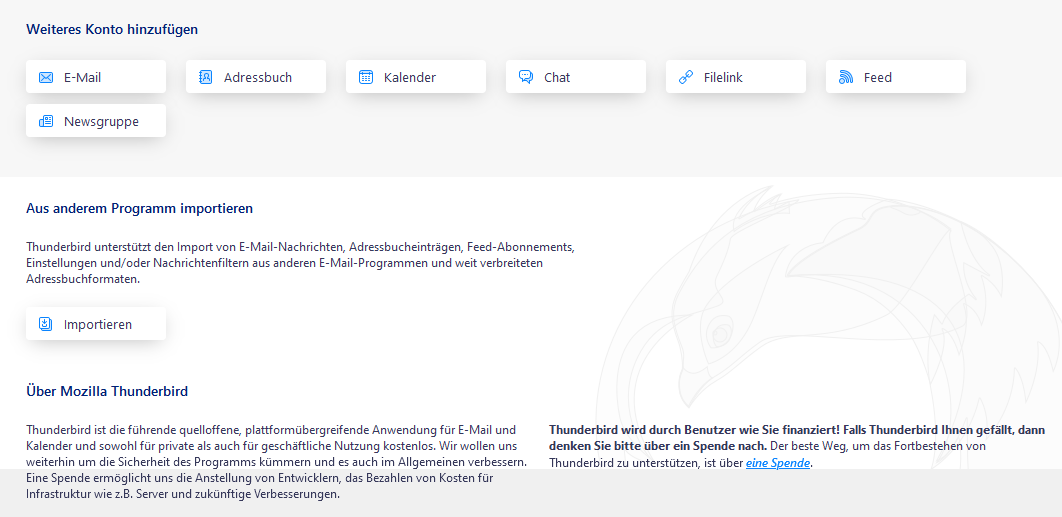Add a Feed account
This screenshot has width=1062, height=517.
896,77
